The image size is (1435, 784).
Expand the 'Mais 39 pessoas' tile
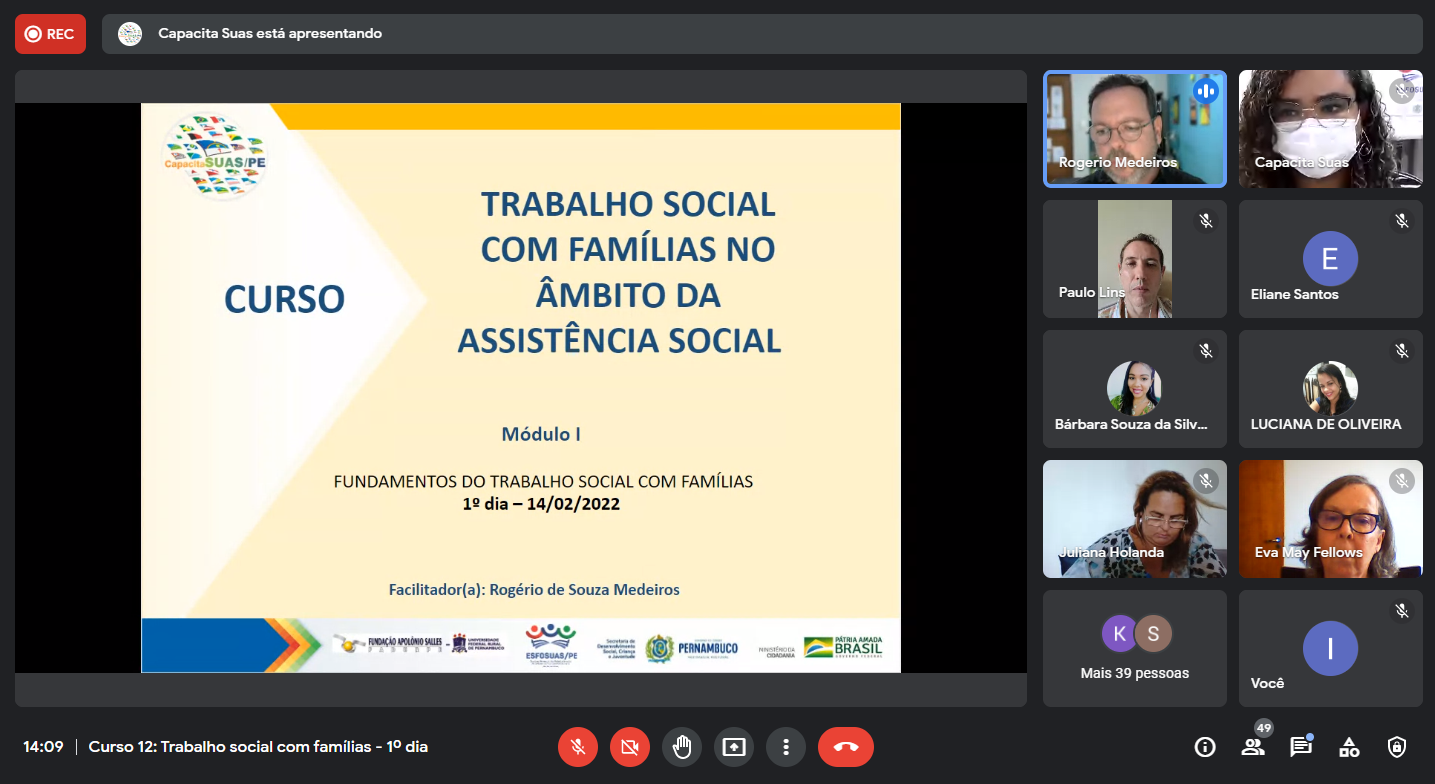1134,648
